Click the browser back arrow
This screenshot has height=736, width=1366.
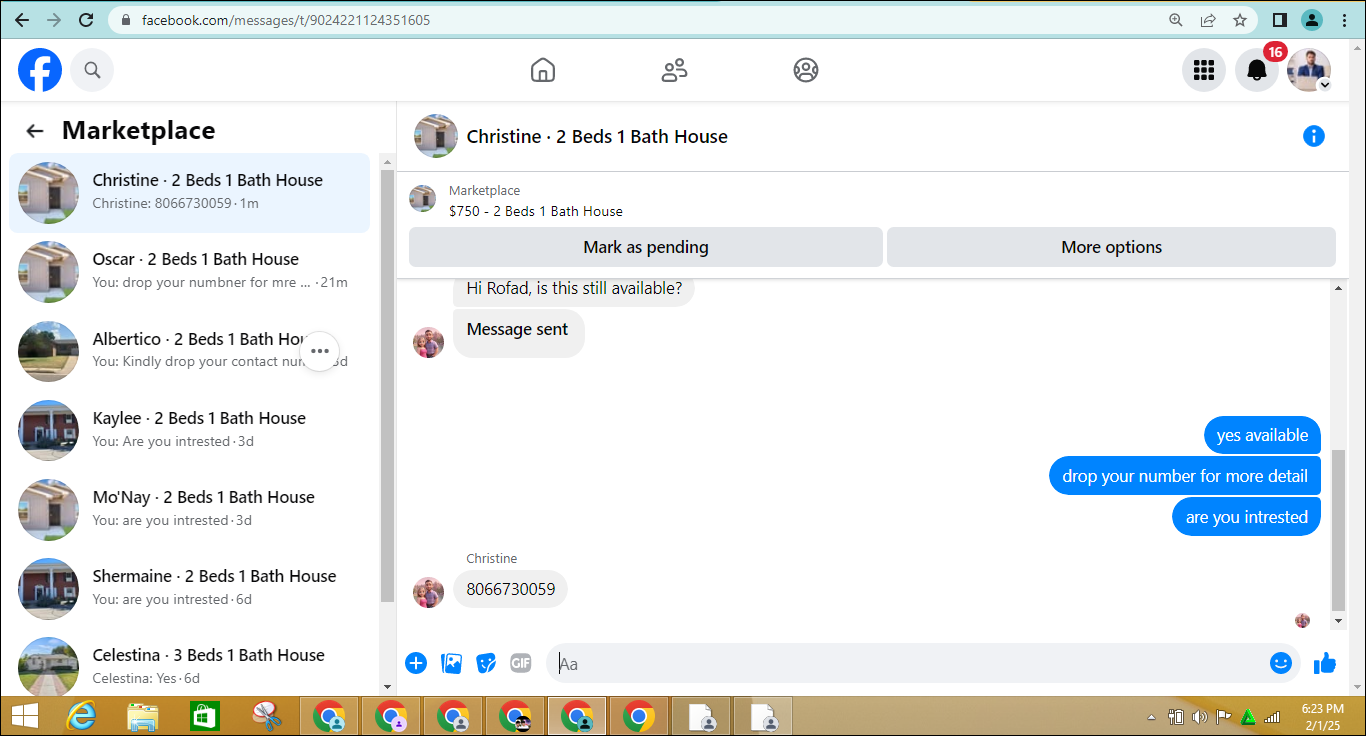coord(22,20)
